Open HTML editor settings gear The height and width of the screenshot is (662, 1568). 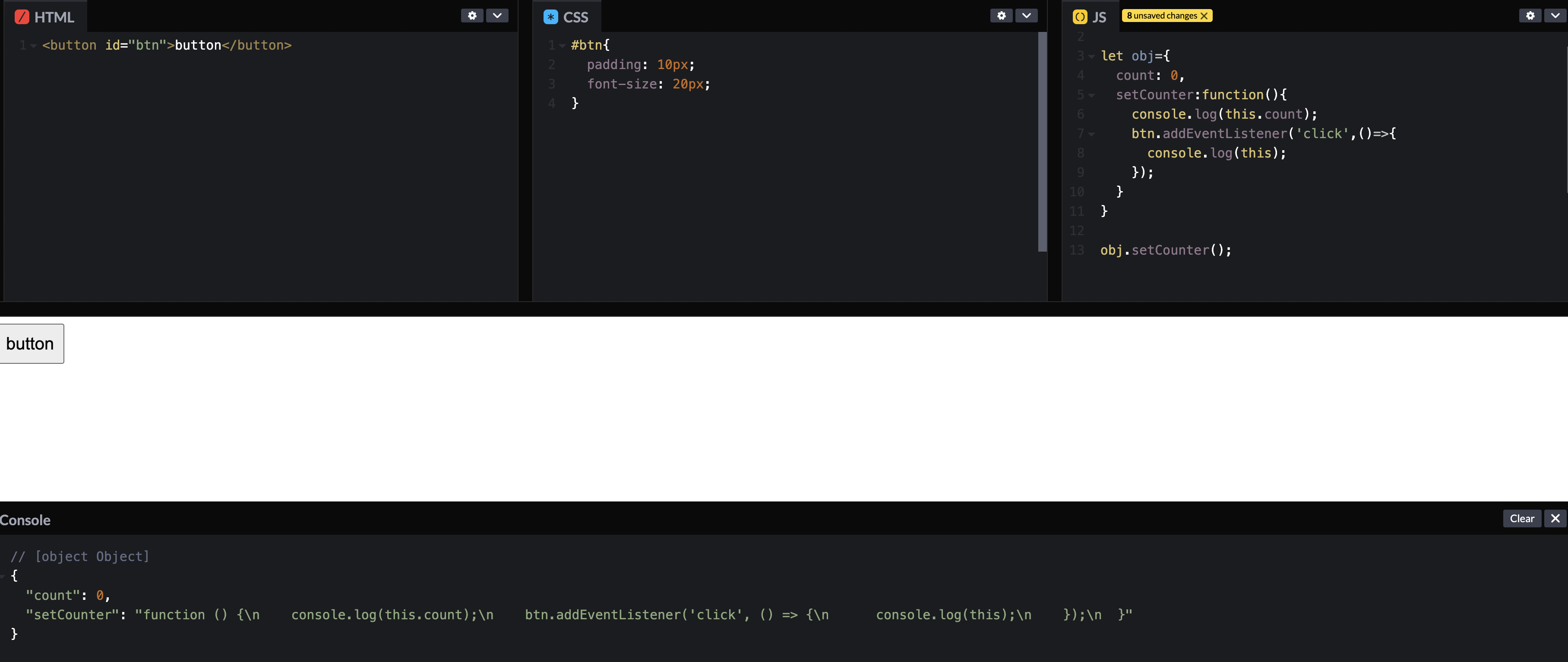[472, 16]
